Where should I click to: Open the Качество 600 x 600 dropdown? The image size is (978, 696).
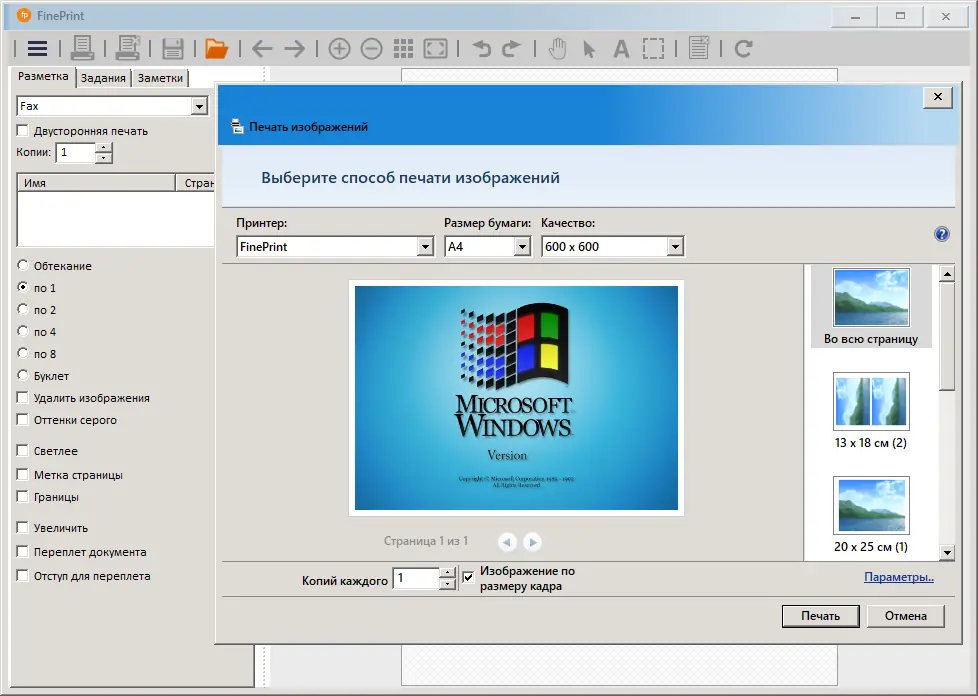675,247
